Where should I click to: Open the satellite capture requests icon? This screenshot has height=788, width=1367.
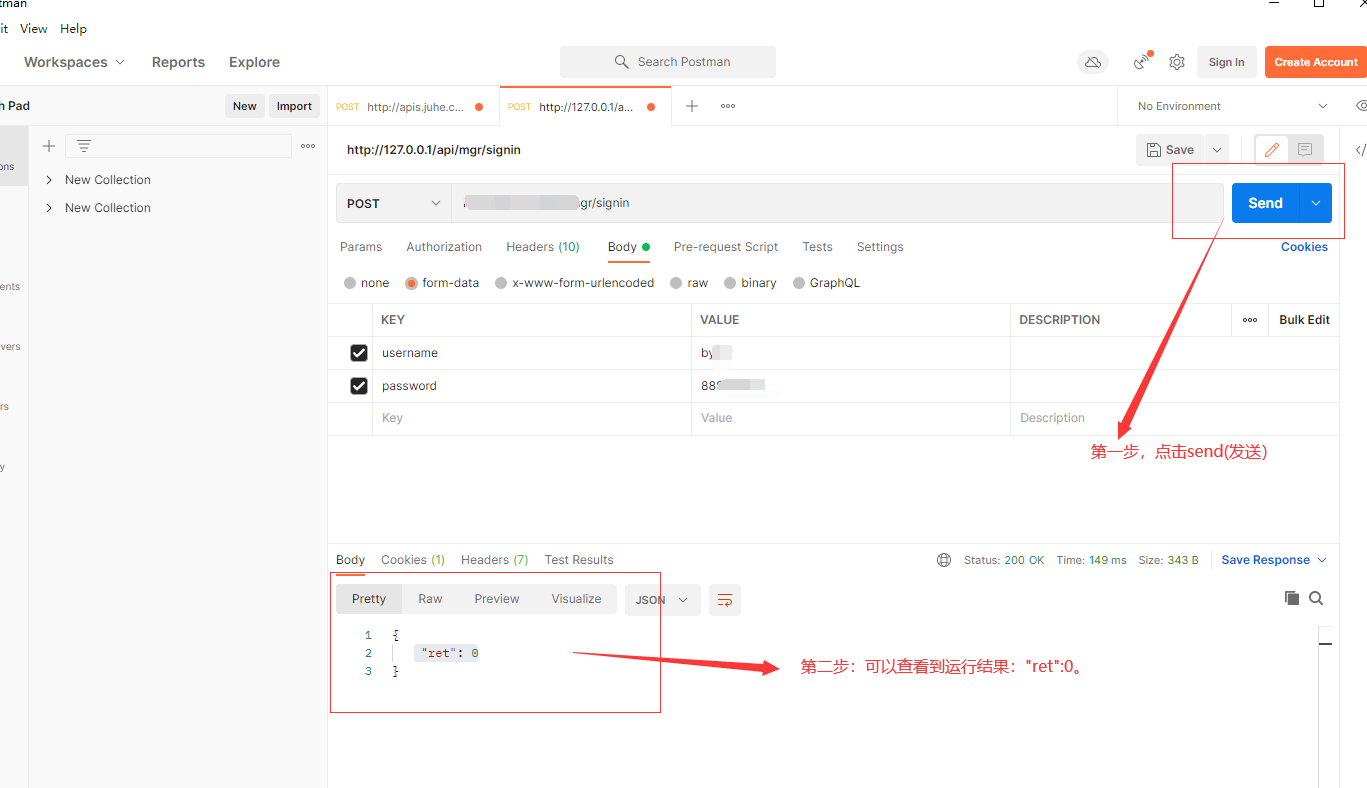pos(1142,62)
